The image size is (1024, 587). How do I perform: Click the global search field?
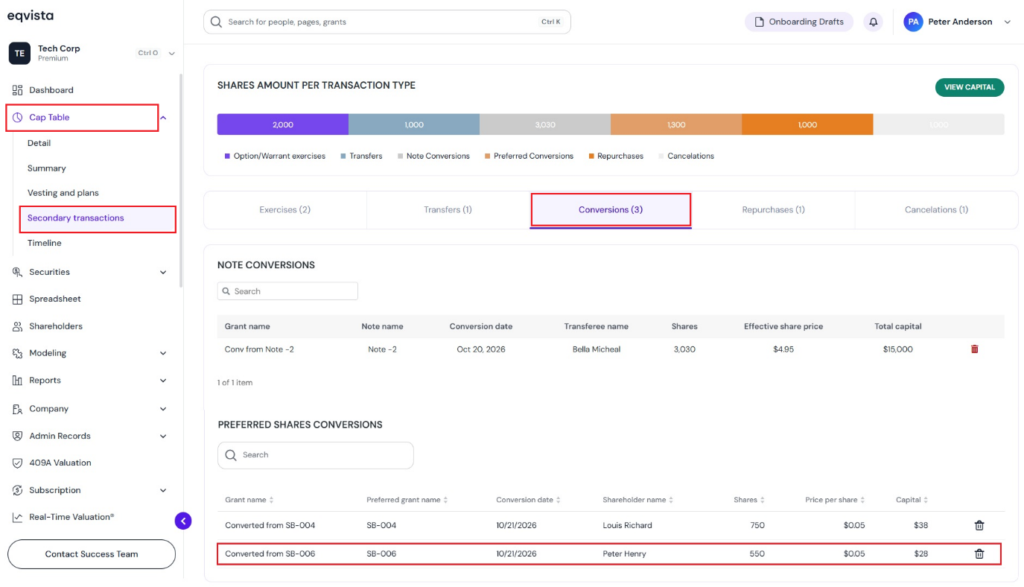point(387,22)
